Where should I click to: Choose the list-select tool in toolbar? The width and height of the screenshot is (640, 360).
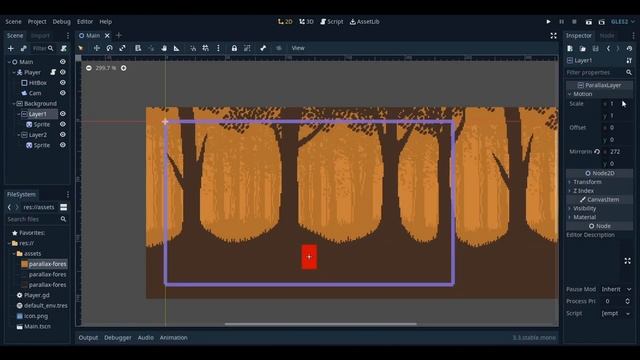point(138,48)
